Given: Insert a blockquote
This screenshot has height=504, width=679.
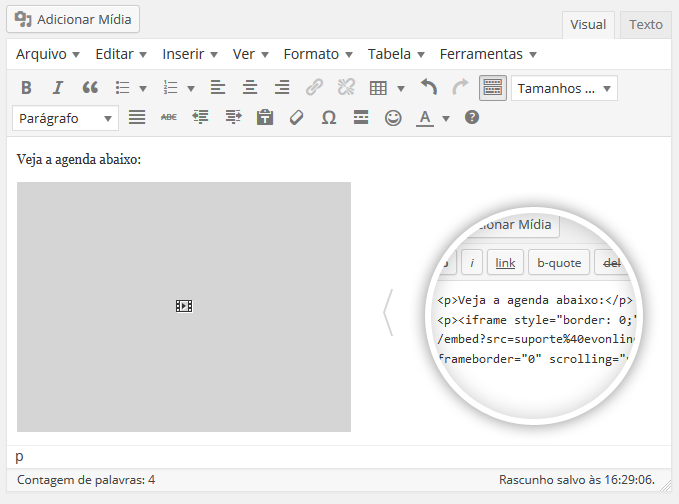Looking at the screenshot, I should tap(90, 88).
